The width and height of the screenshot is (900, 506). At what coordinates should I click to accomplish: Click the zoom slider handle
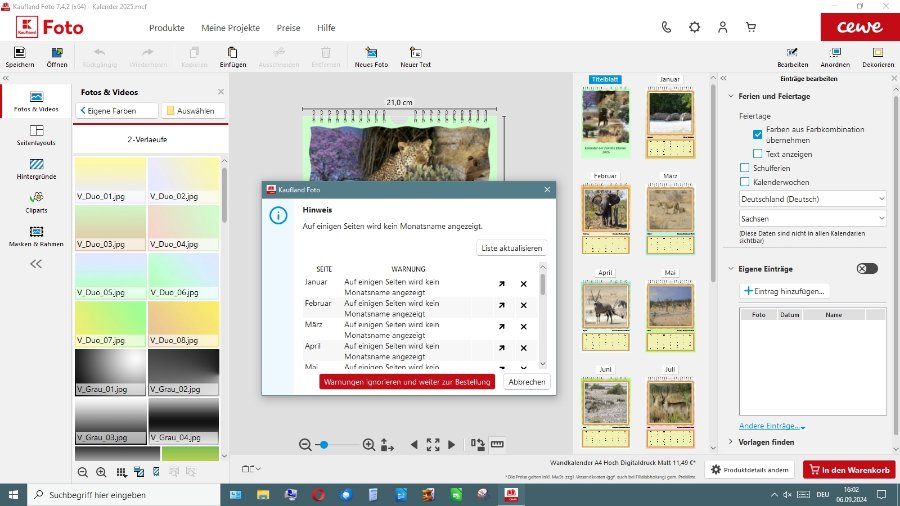click(x=323, y=444)
